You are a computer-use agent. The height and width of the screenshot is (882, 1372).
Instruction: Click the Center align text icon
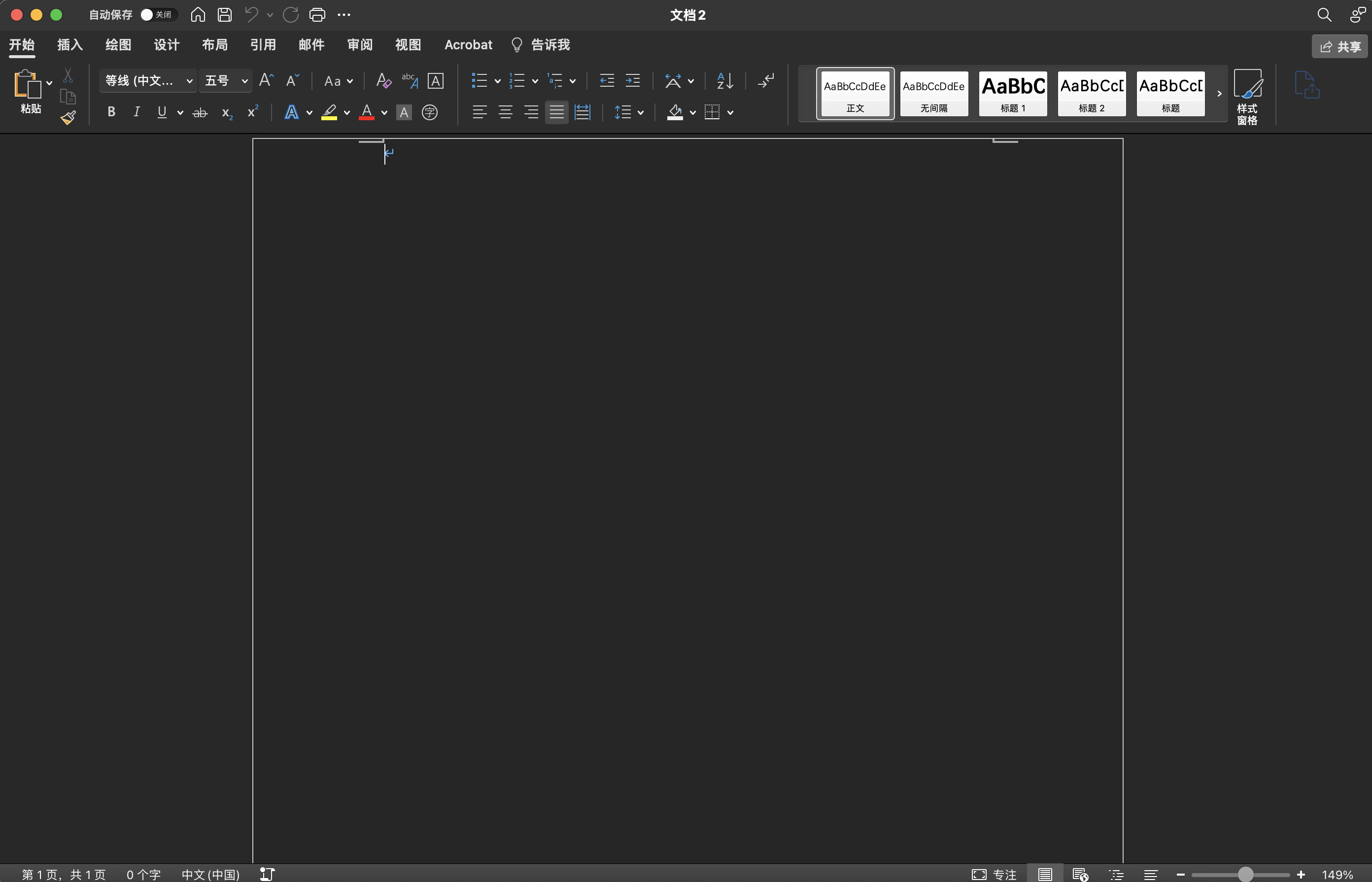pos(505,112)
